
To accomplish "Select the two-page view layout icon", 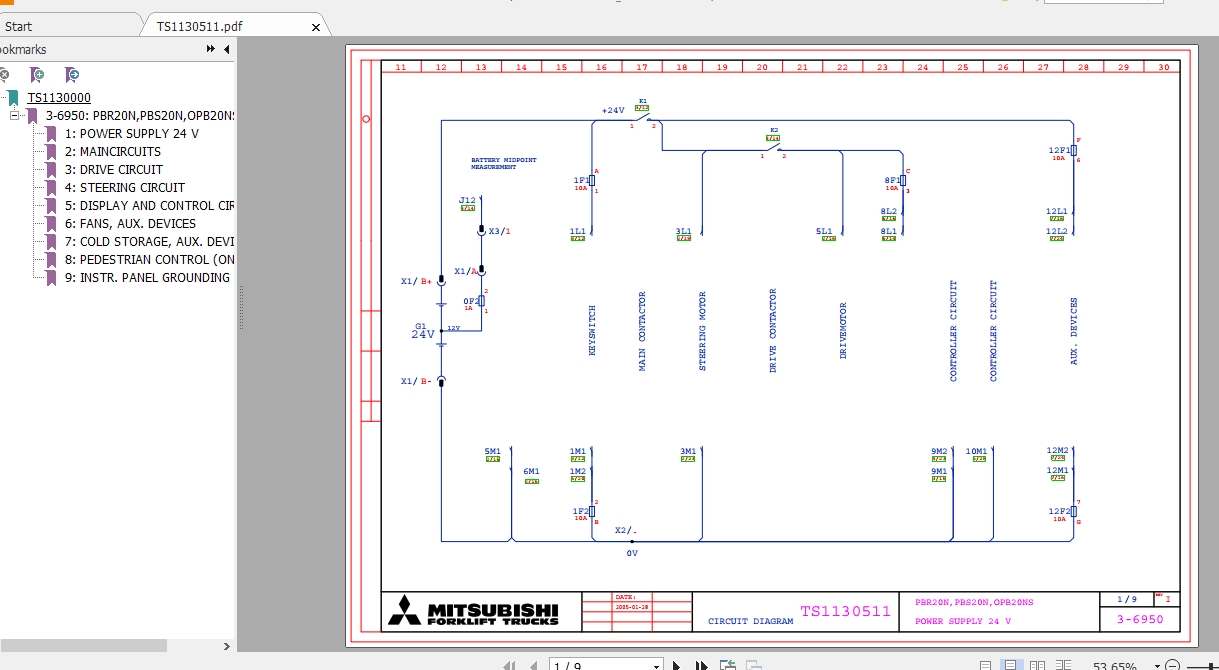I will click(x=1037, y=663).
